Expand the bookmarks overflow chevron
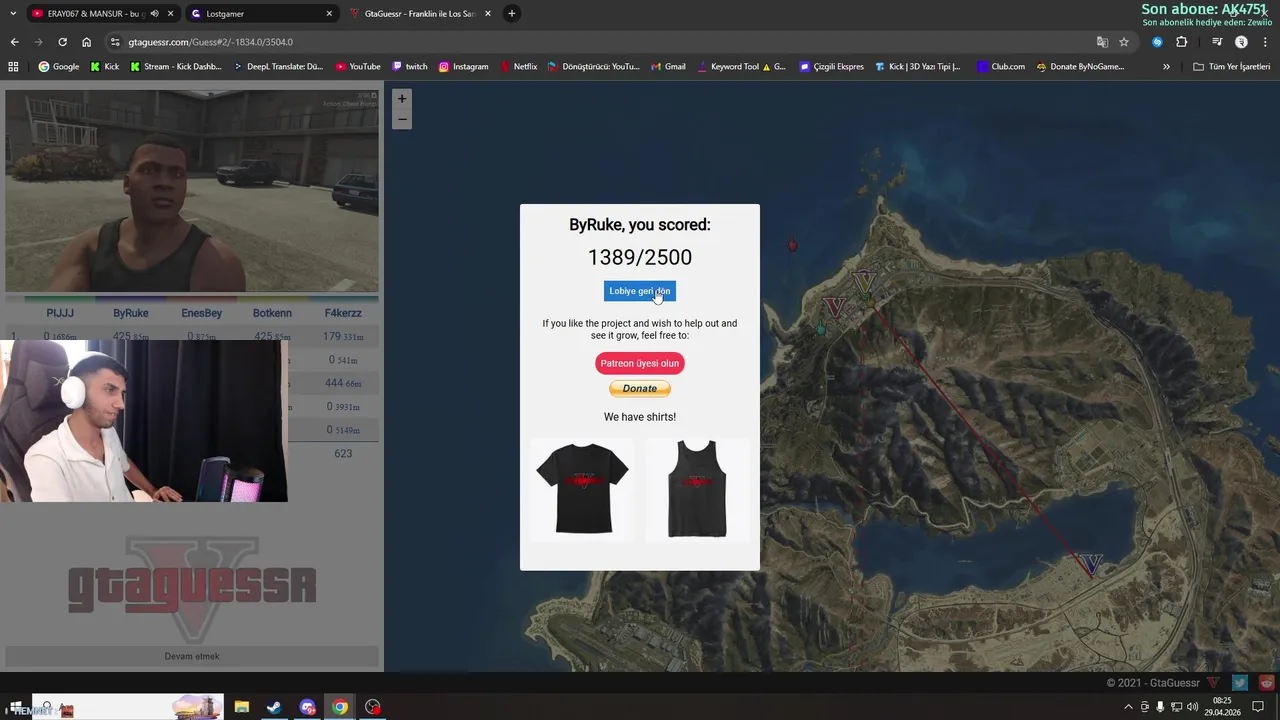The width and height of the screenshot is (1280, 720). click(x=1166, y=67)
